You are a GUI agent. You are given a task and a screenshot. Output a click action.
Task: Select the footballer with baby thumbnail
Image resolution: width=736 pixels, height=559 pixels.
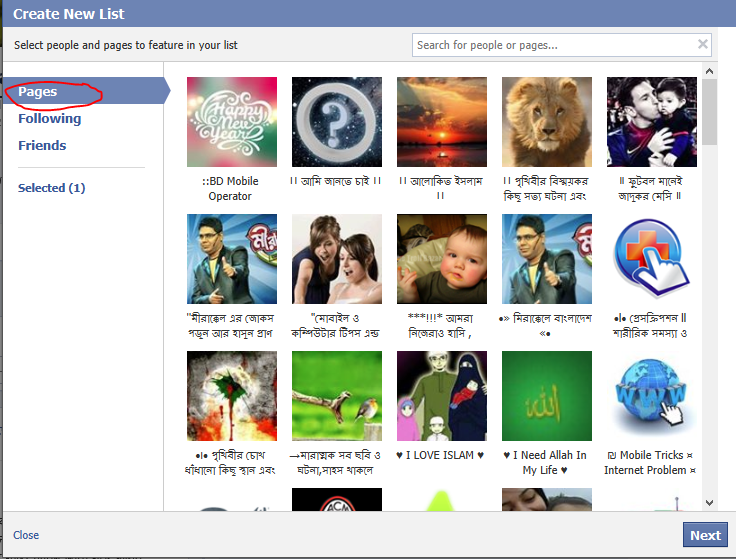[652, 122]
